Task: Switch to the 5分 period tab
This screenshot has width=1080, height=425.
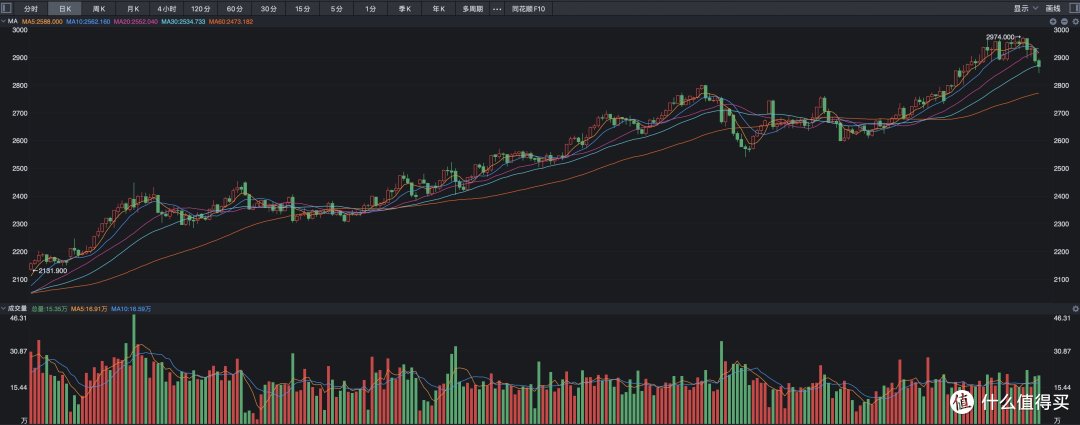Action: pyautogui.click(x=336, y=9)
